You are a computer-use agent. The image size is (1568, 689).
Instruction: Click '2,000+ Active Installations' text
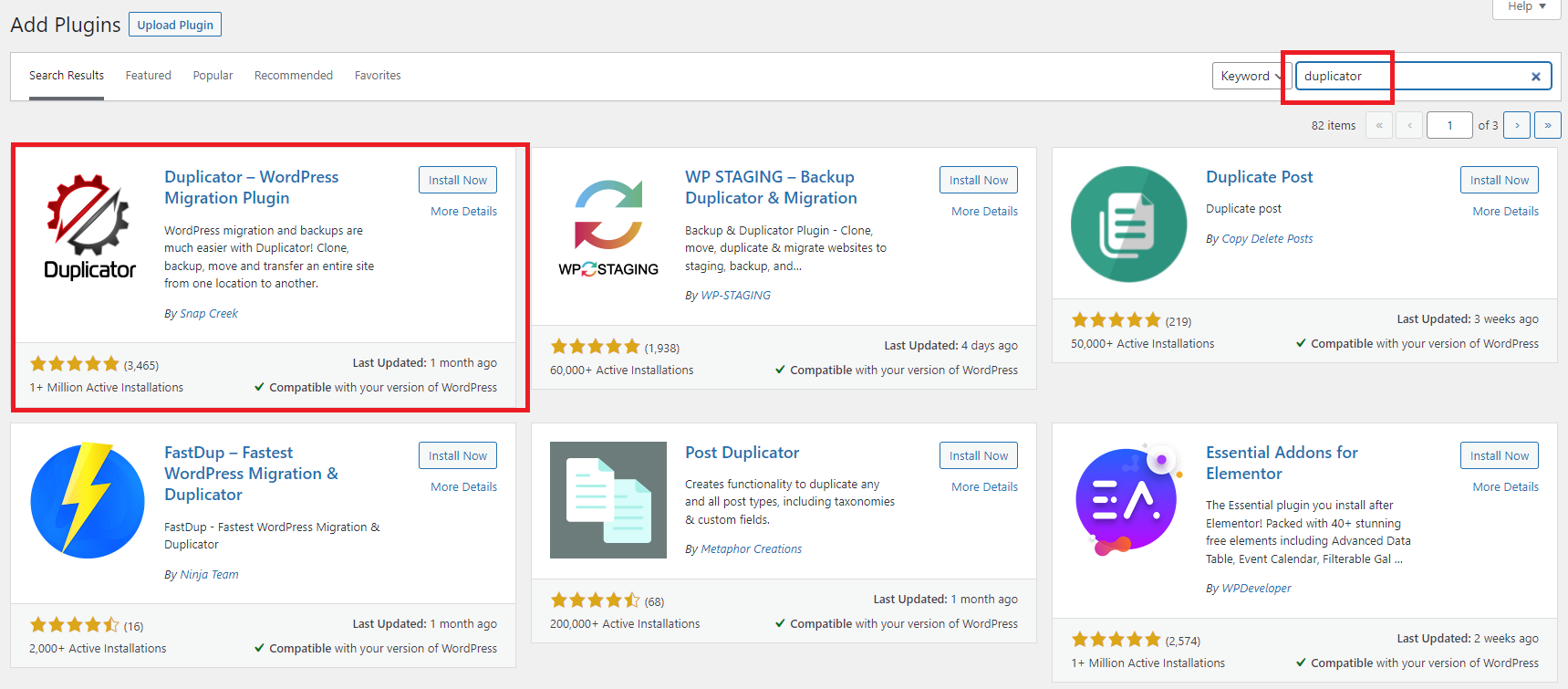point(98,649)
